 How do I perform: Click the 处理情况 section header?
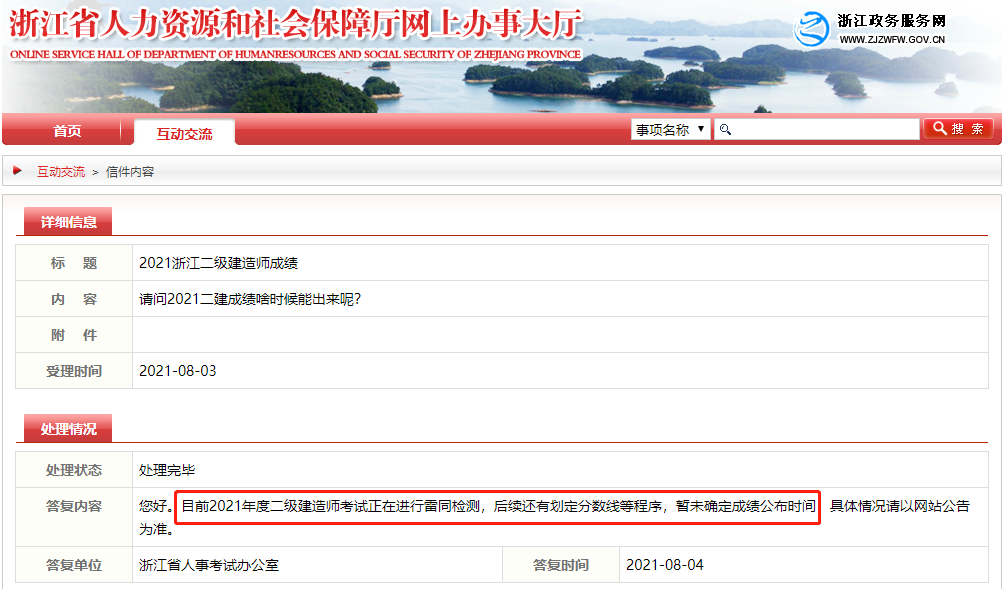(68, 429)
